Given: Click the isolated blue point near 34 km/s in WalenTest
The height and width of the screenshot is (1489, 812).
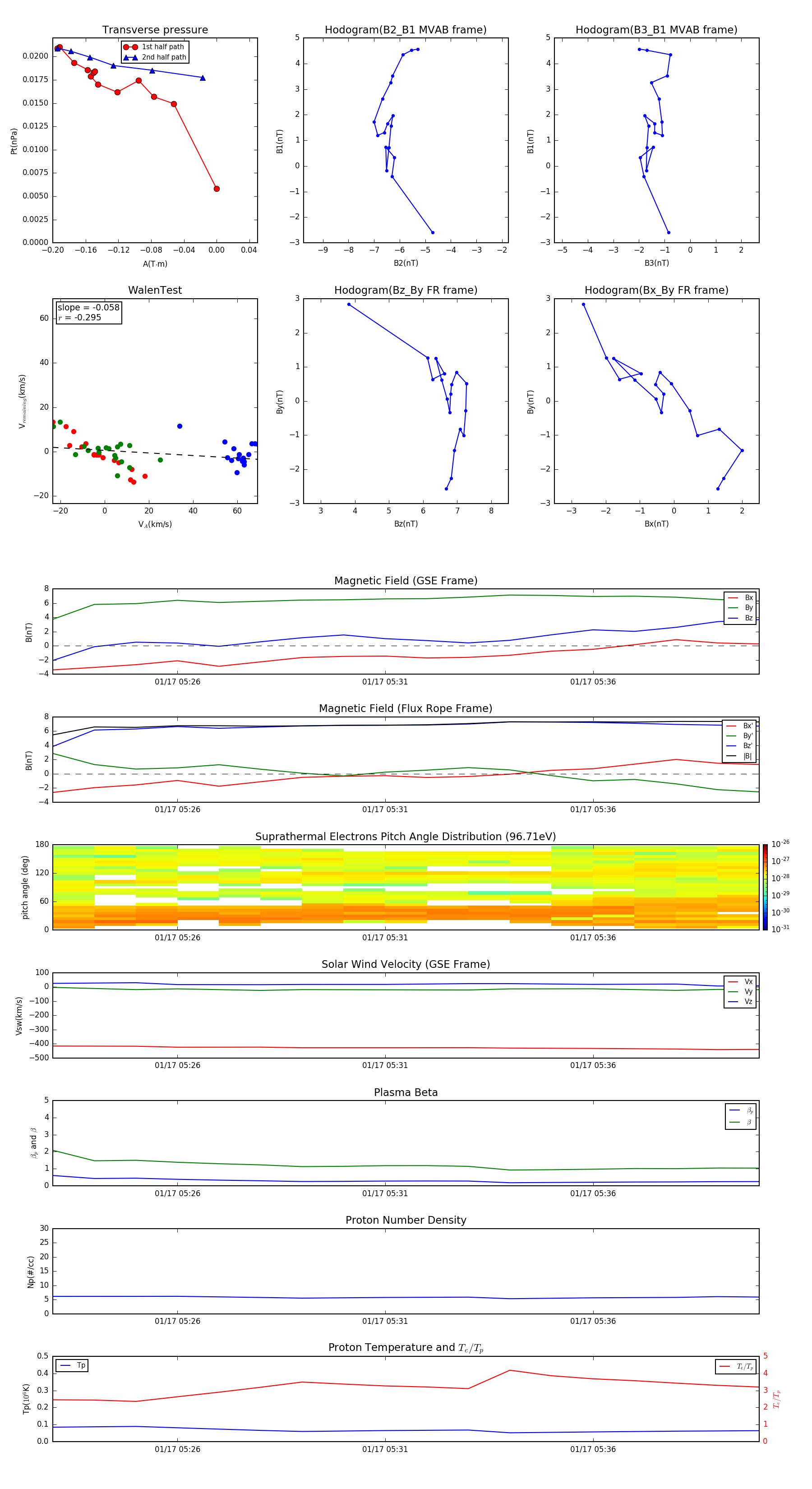Looking at the screenshot, I should (x=180, y=426).
